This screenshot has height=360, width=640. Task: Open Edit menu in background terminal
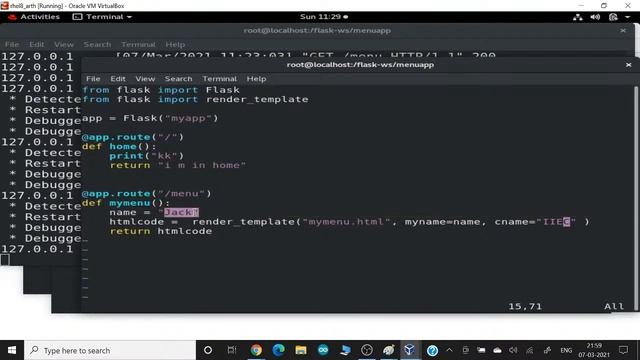point(36,44)
